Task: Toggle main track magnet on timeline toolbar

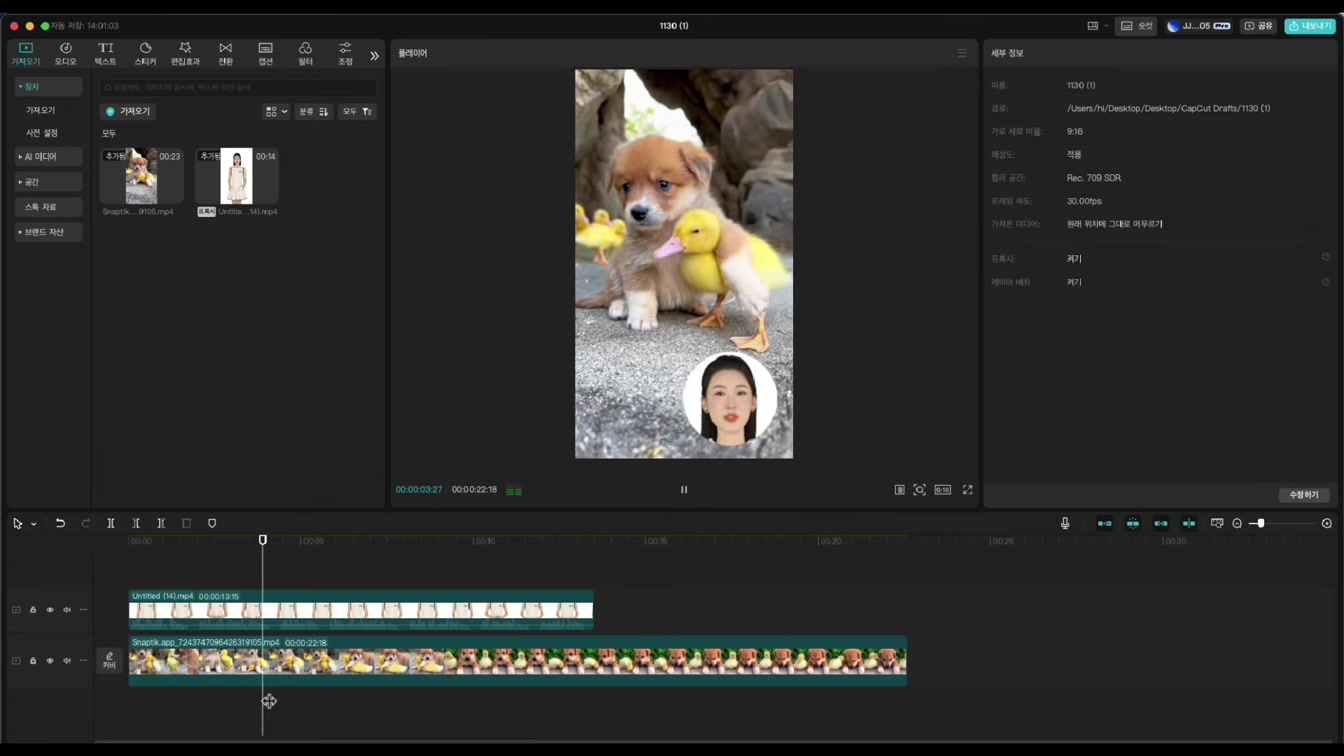Action: [x=1105, y=524]
